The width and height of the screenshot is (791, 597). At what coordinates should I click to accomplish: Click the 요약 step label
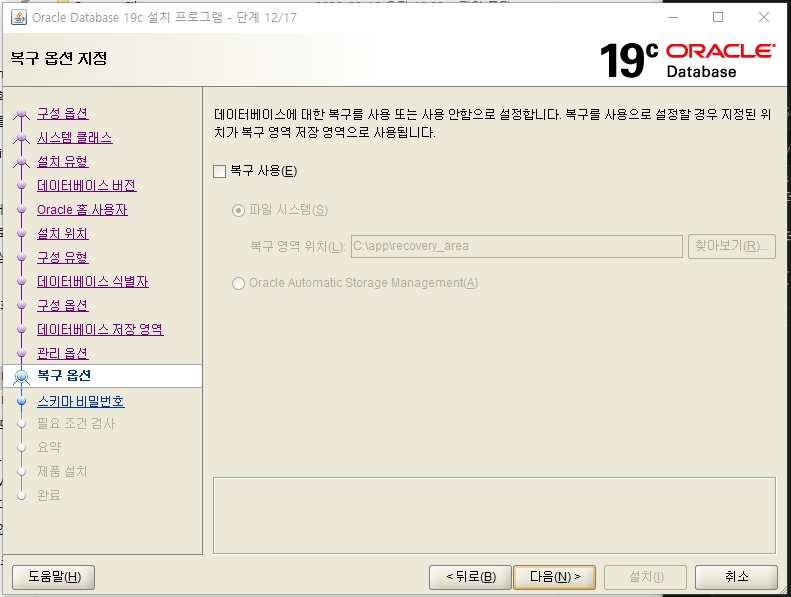click(x=49, y=447)
